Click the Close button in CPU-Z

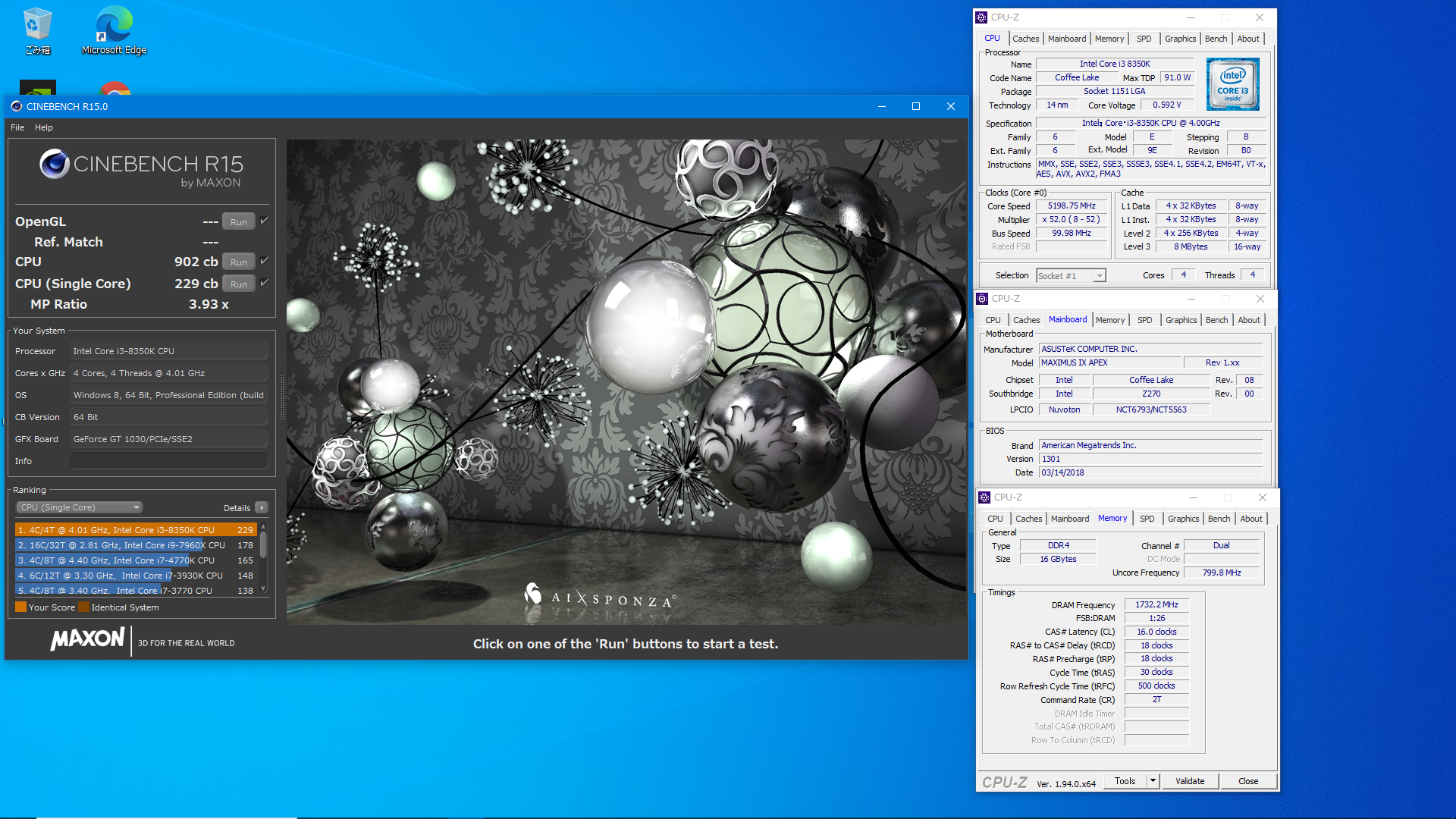click(x=1248, y=780)
